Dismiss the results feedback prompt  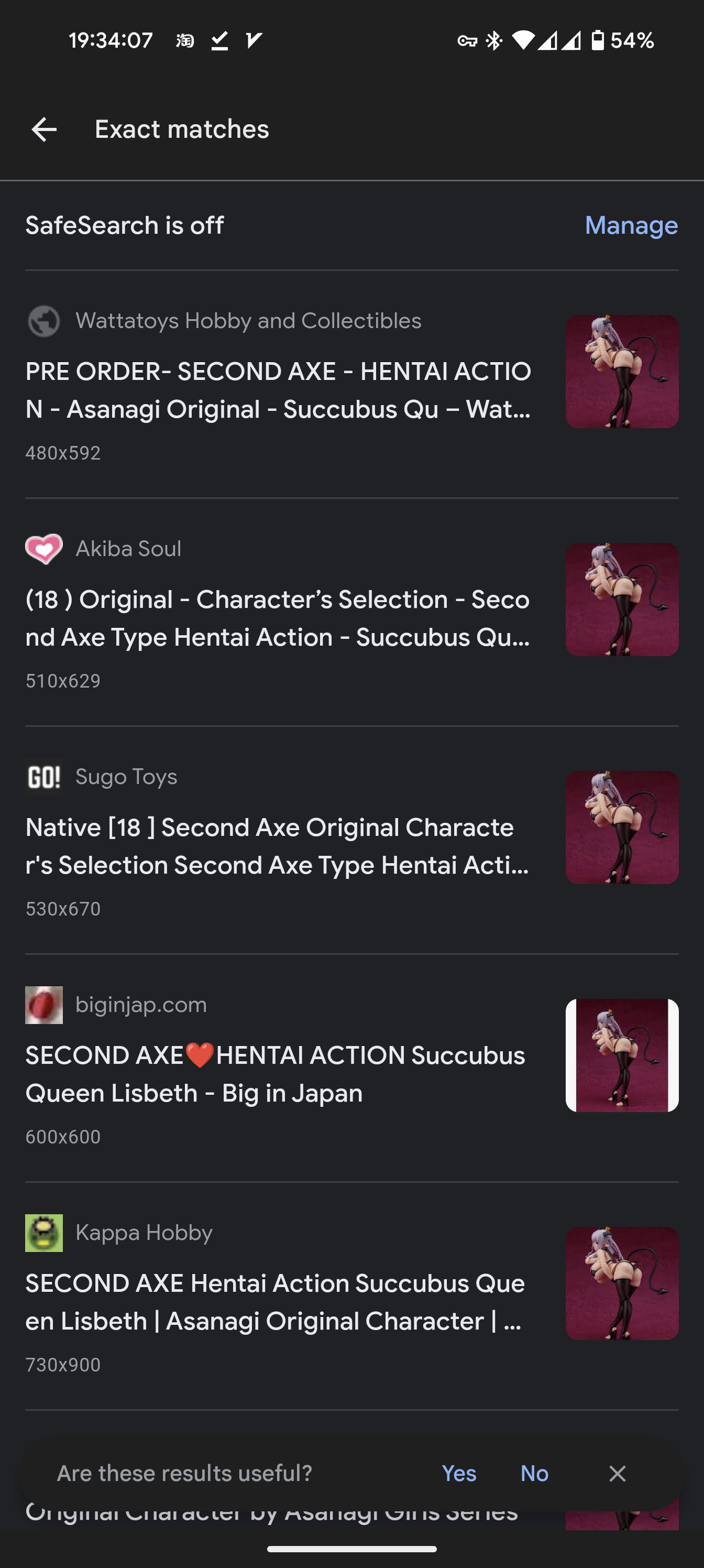617,1473
